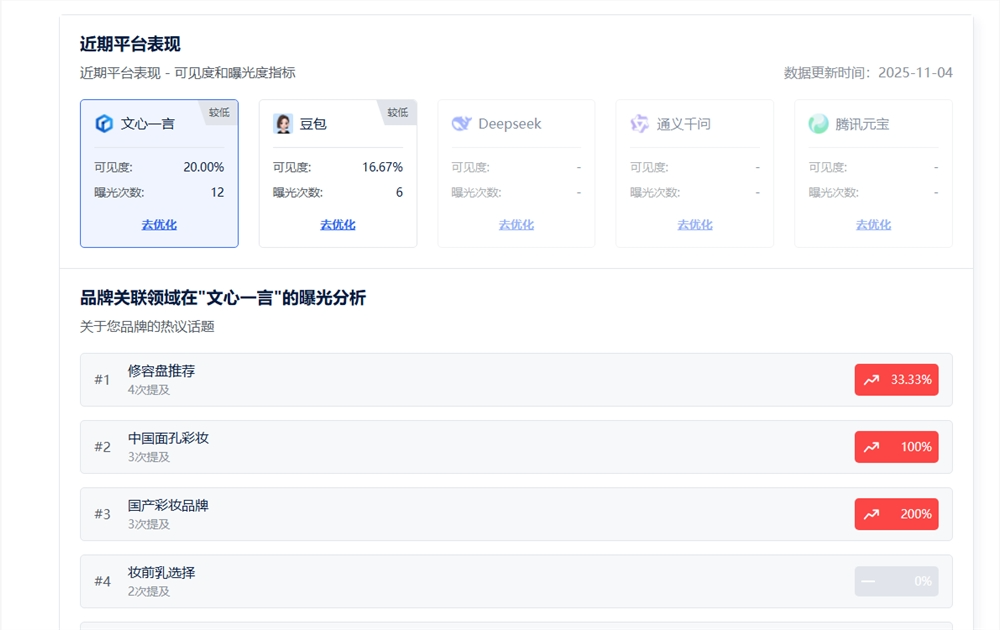1000x630 pixels.
Task: Click the red 33.33% trend badge
Action: [x=896, y=380]
